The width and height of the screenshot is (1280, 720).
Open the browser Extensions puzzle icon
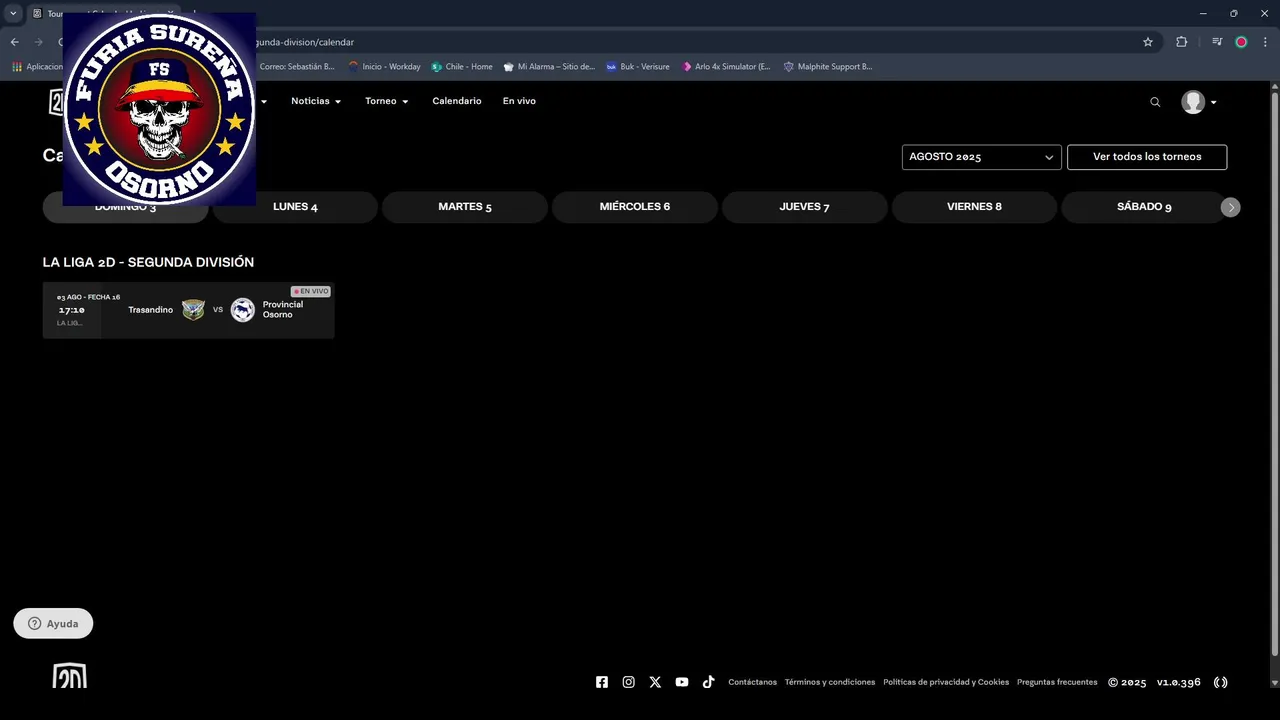tap(1182, 42)
